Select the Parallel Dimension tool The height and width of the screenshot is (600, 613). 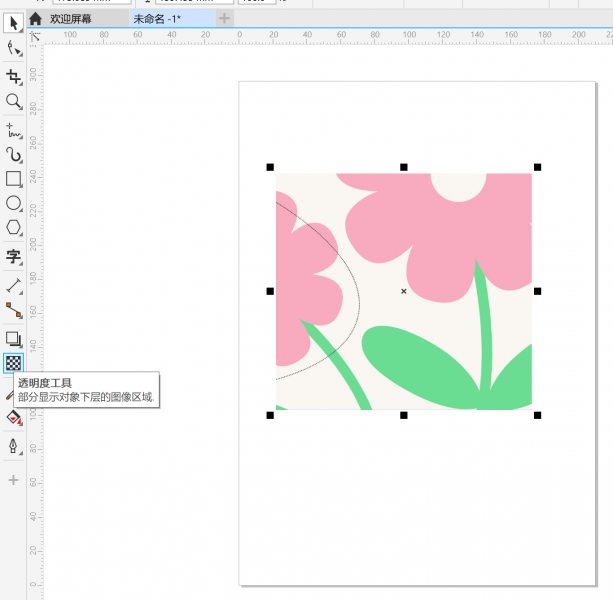[x=14, y=286]
